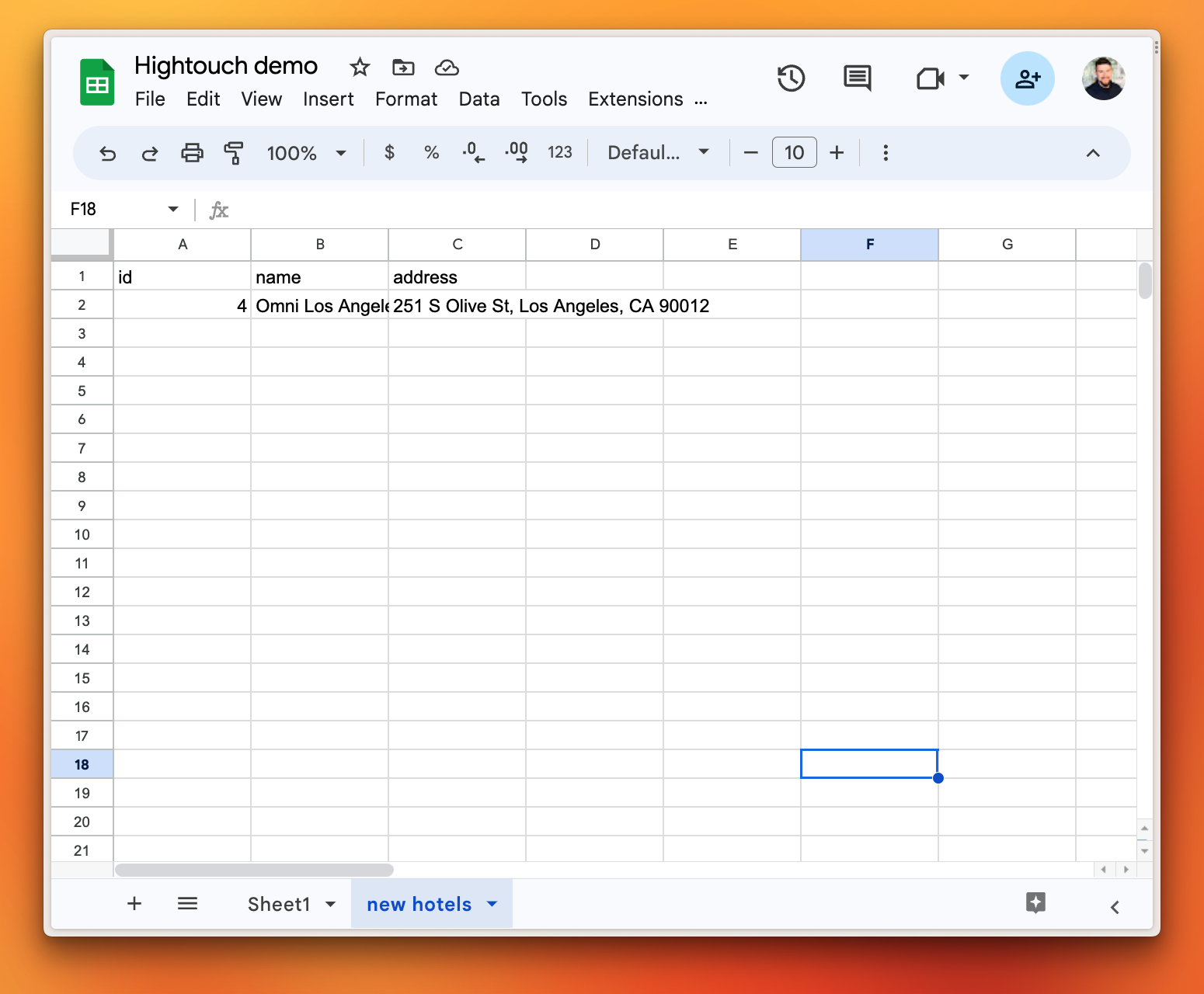Switch to the new hotels sheet tab

coord(419,903)
